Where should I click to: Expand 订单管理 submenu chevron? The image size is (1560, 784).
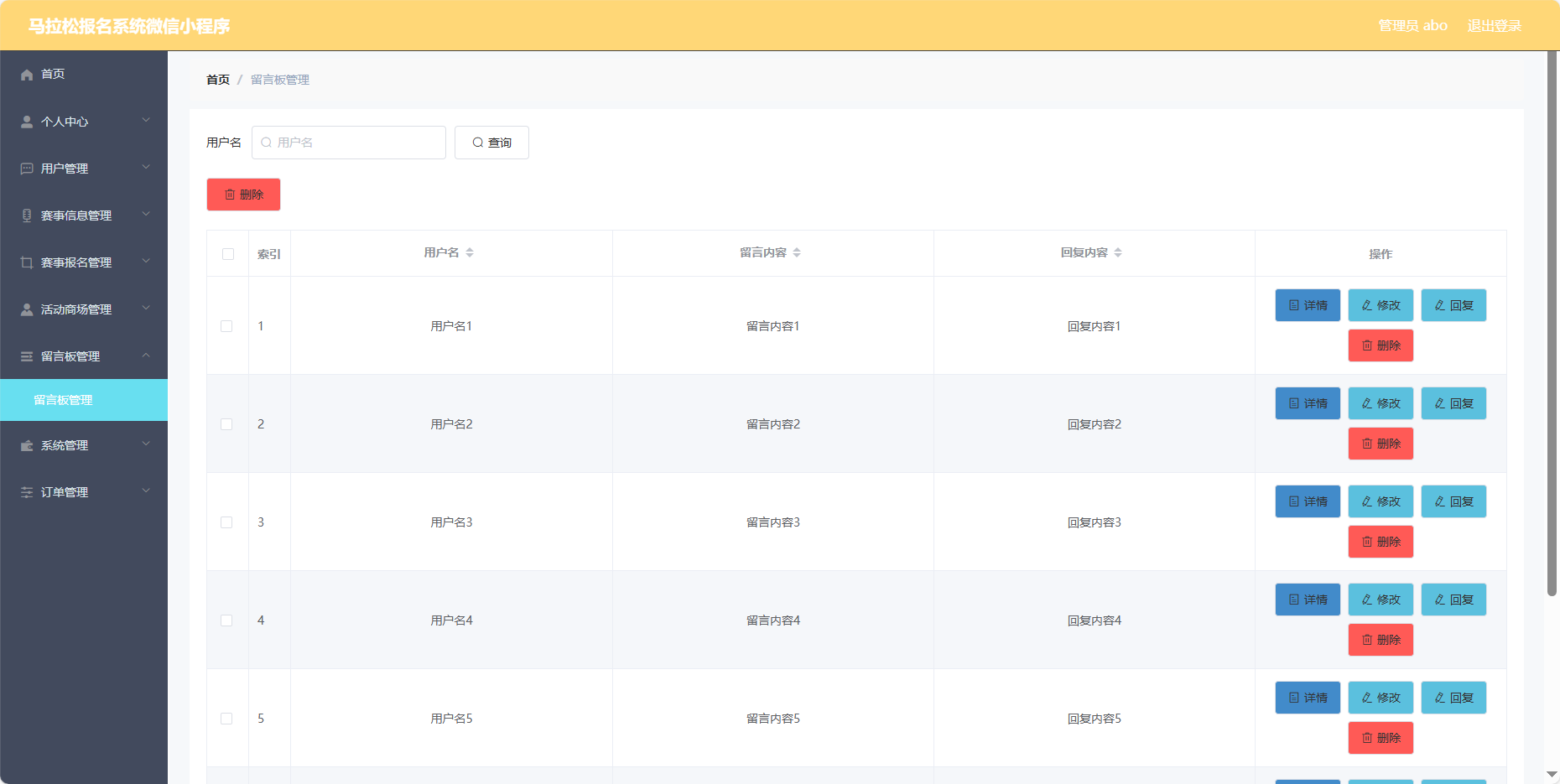tap(146, 491)
